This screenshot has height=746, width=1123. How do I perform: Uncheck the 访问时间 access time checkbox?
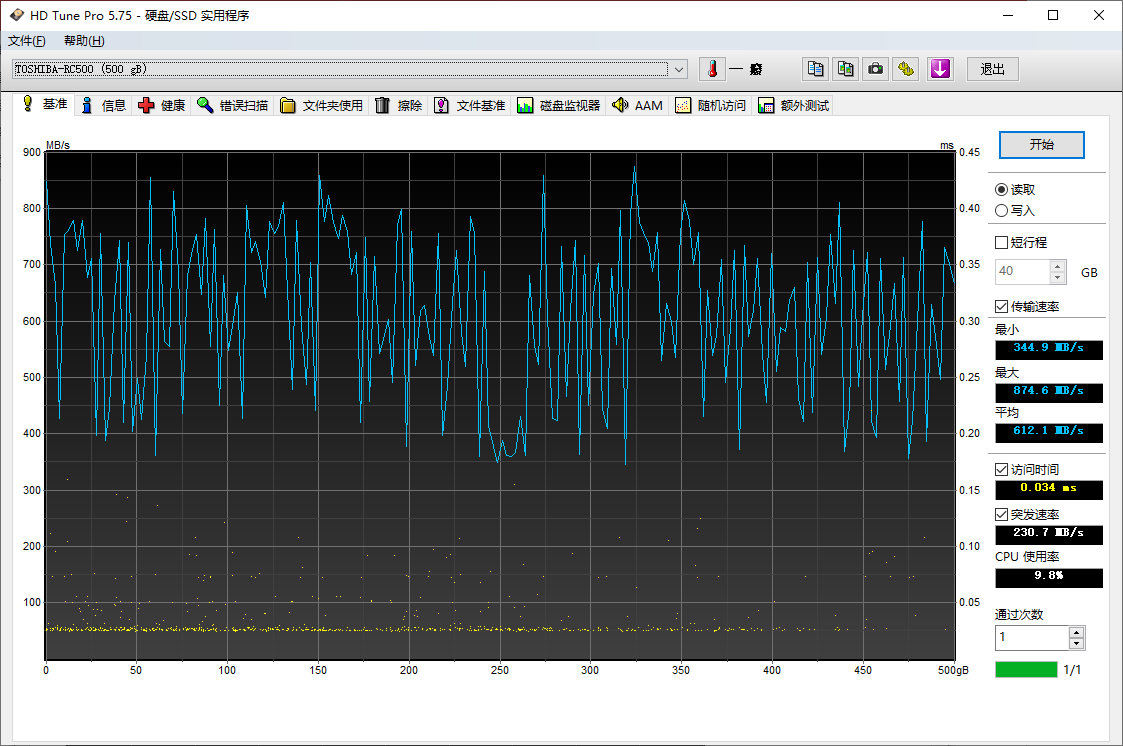1002,469
